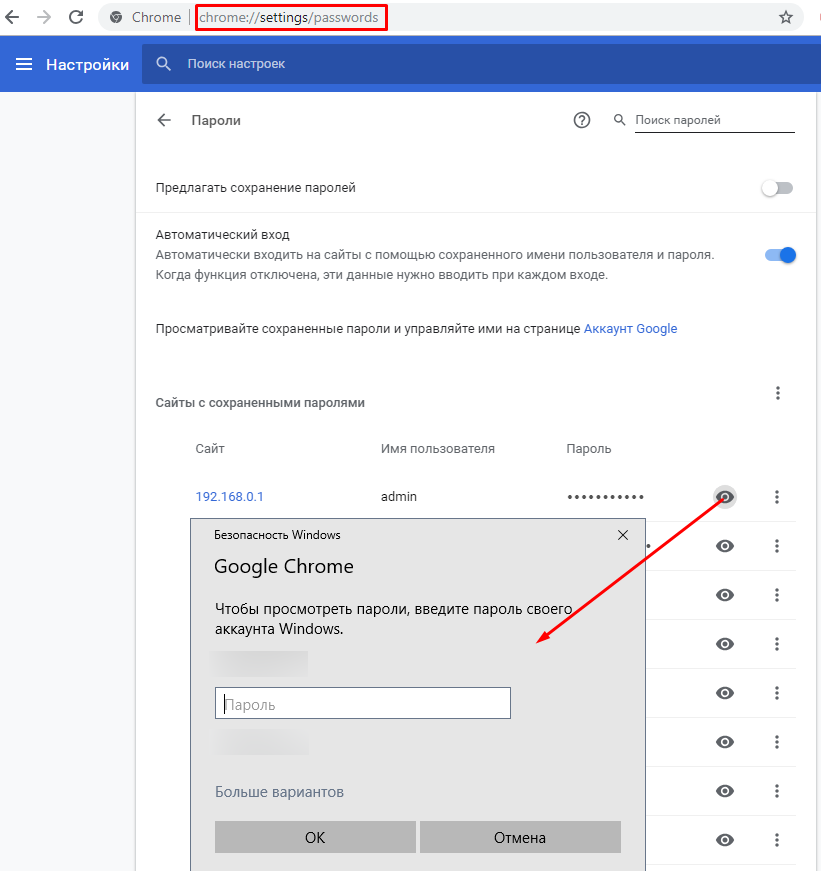
Task: Focus the Поиск настроек search bar
Action: coord(400,64)
